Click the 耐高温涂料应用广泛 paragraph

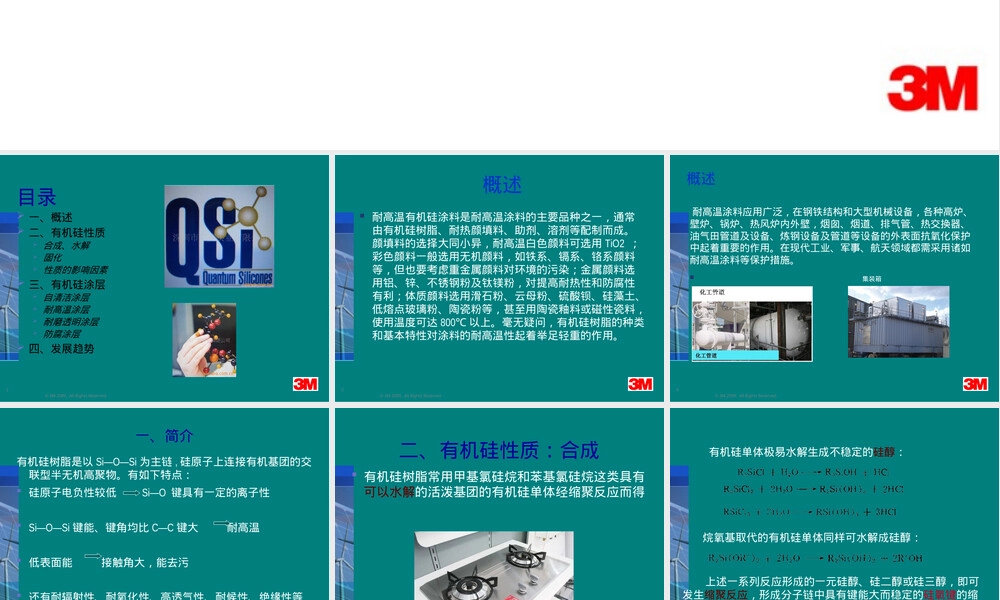(830, 236)
